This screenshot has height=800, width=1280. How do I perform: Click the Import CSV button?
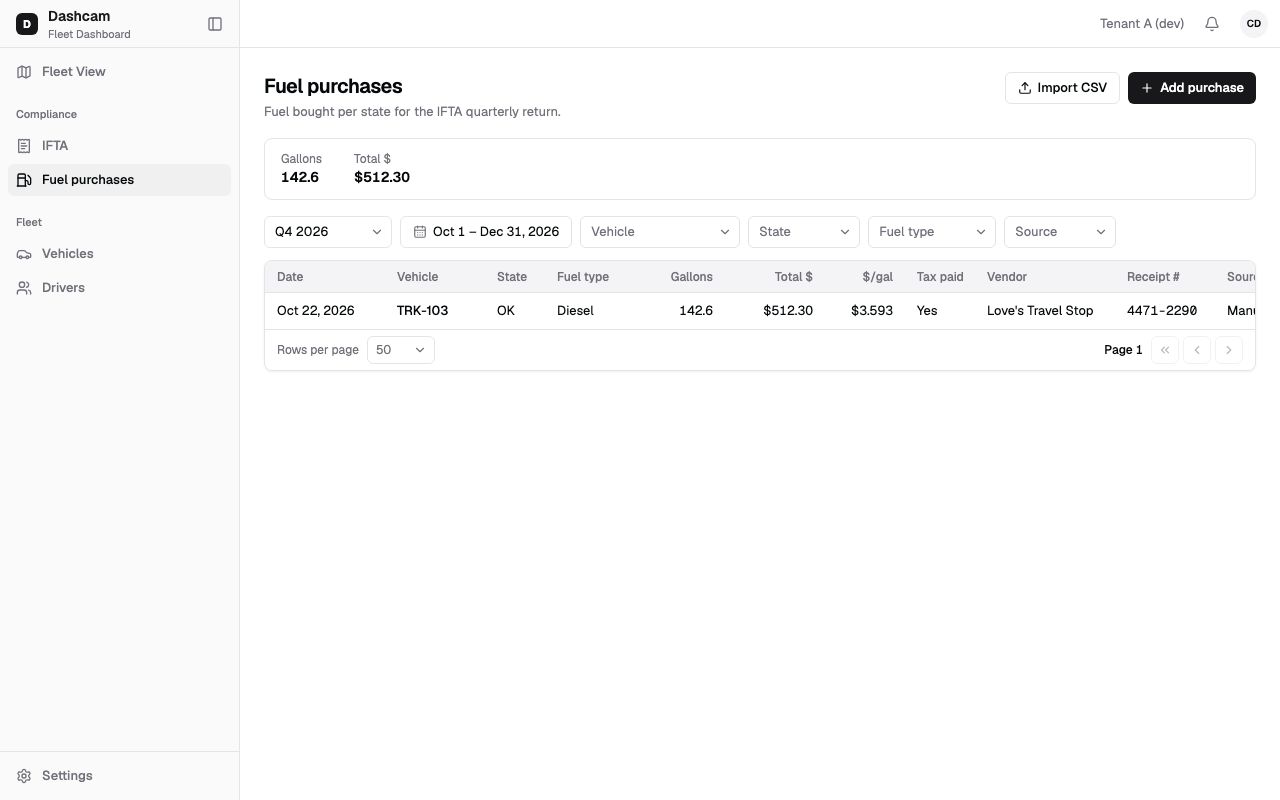(x=1062, y=88)
